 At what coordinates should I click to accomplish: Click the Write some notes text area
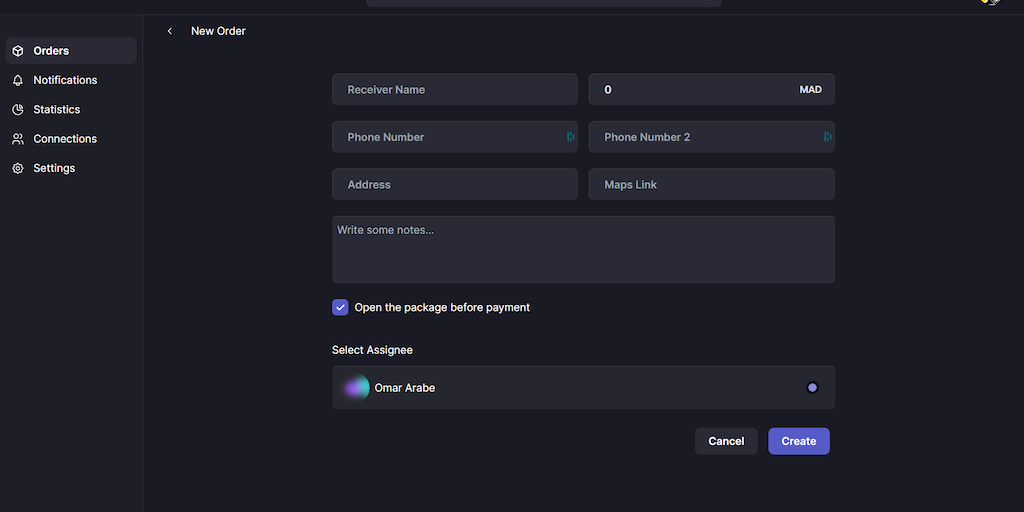point(583,250)
